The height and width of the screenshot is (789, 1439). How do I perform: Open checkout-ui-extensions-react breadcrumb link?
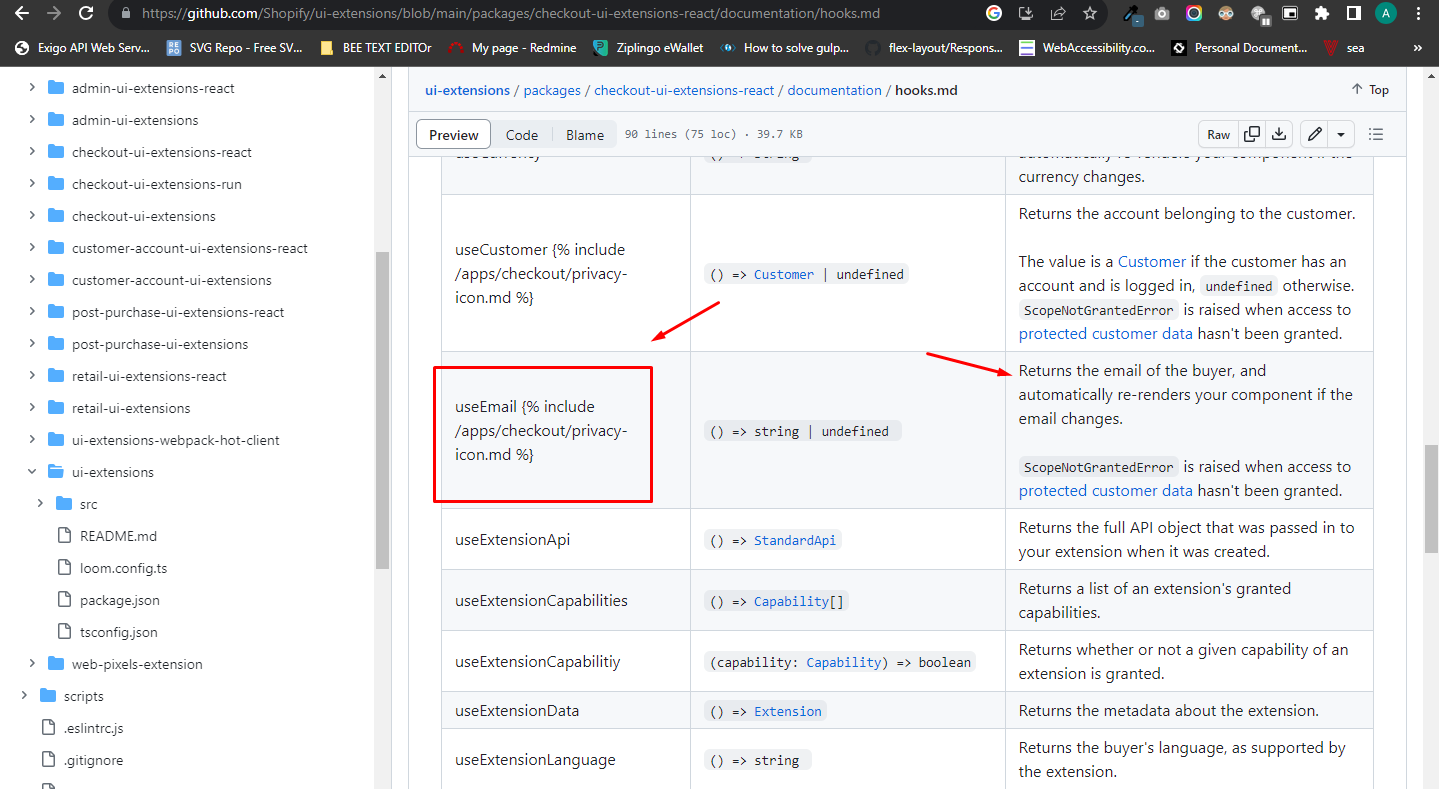[x=684, y=90]
